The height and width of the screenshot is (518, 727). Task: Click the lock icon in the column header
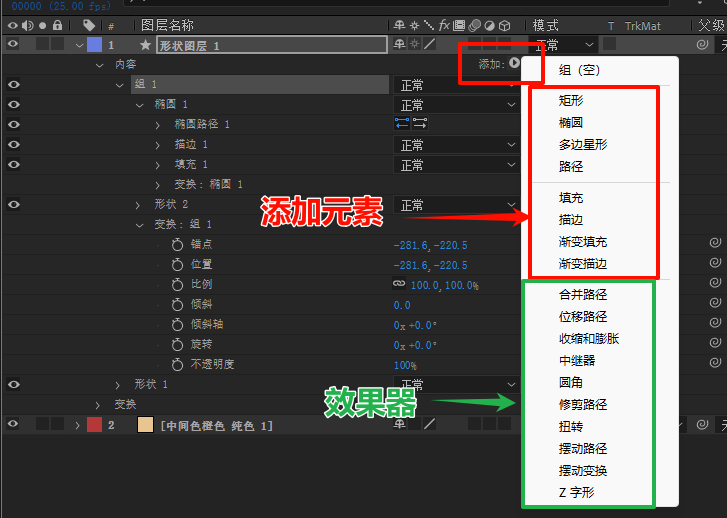[57, 25]
